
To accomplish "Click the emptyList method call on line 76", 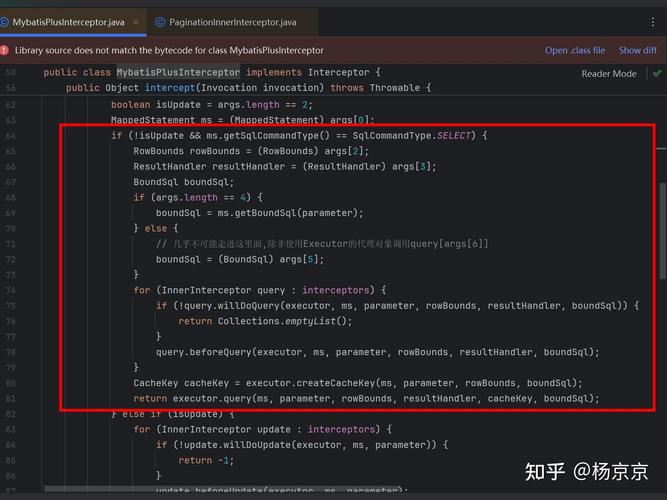I will (x=314, y=321).
